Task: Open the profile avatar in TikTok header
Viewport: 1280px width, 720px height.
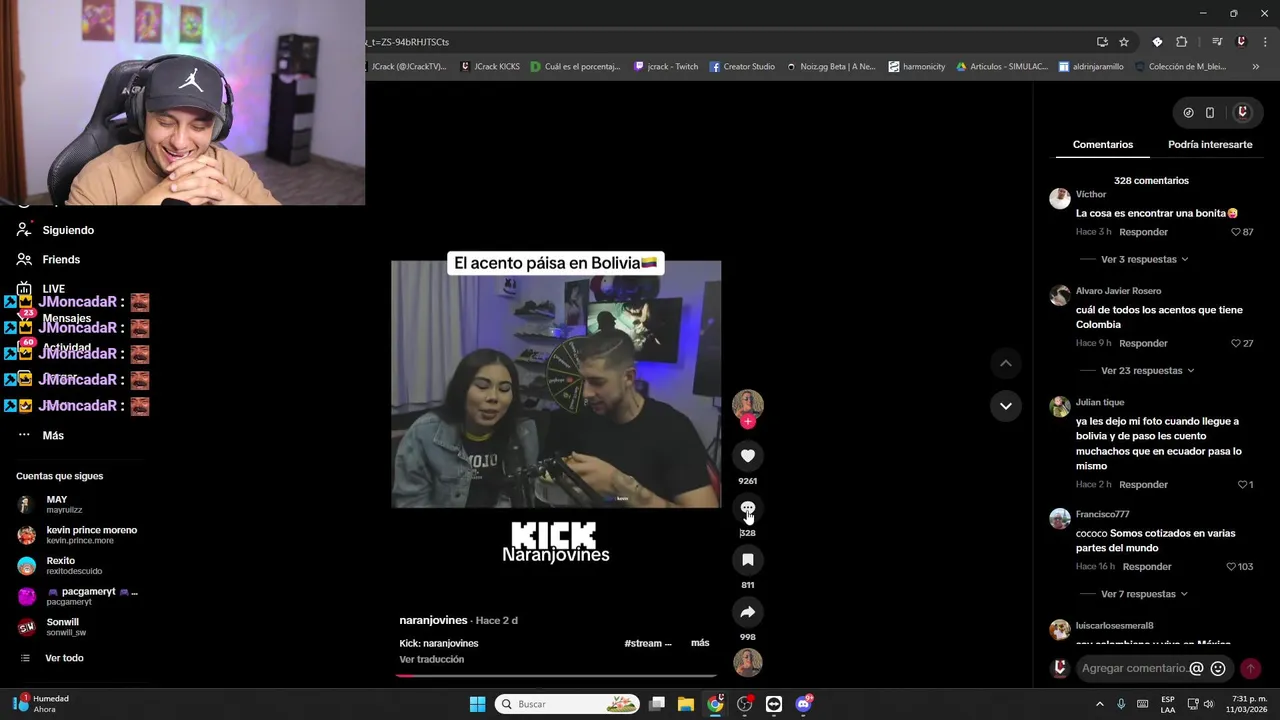Action: [1242, 113]
